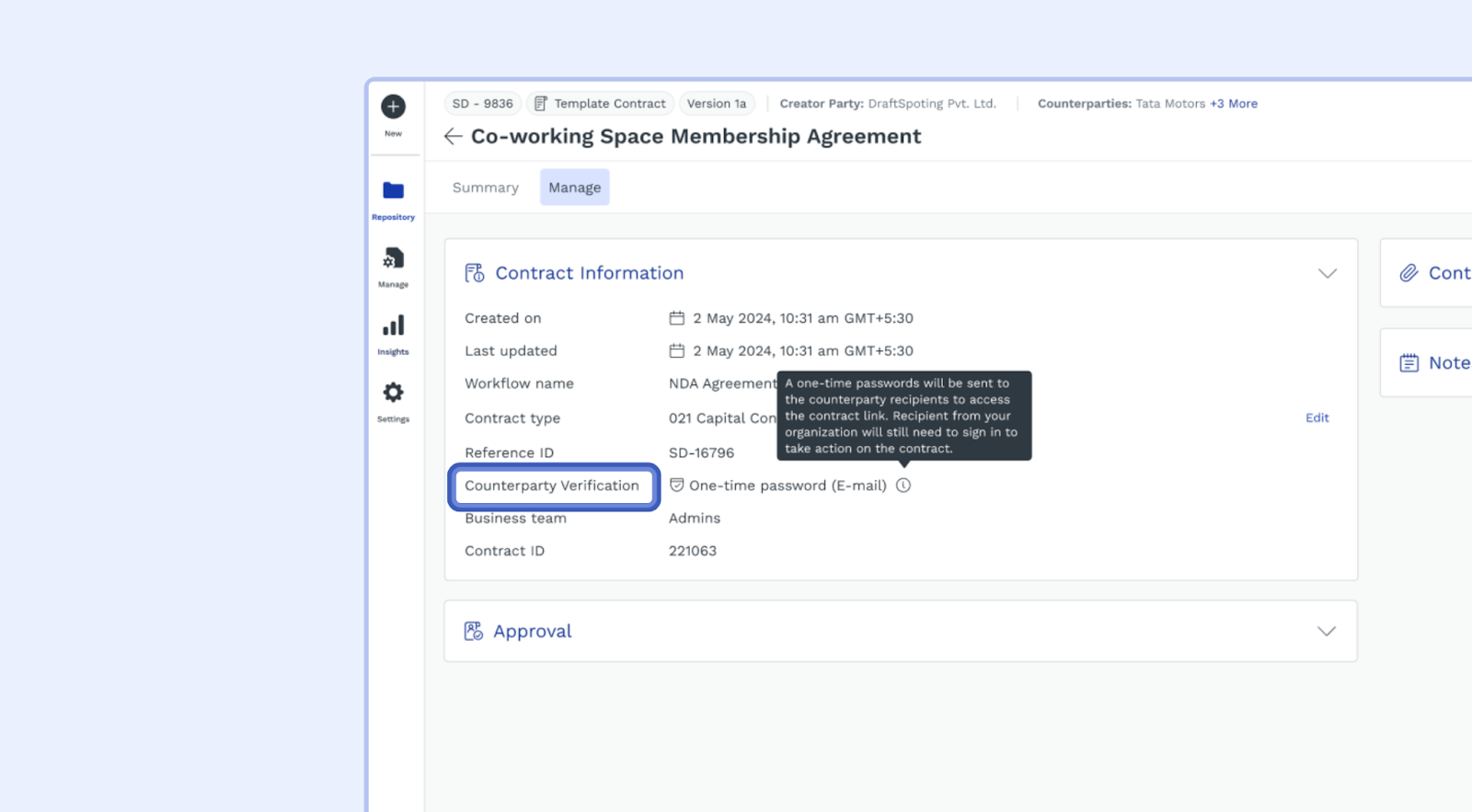Expand the Approval section chevron
This screenshot has width=1472, height=812.
[1326, 631]
